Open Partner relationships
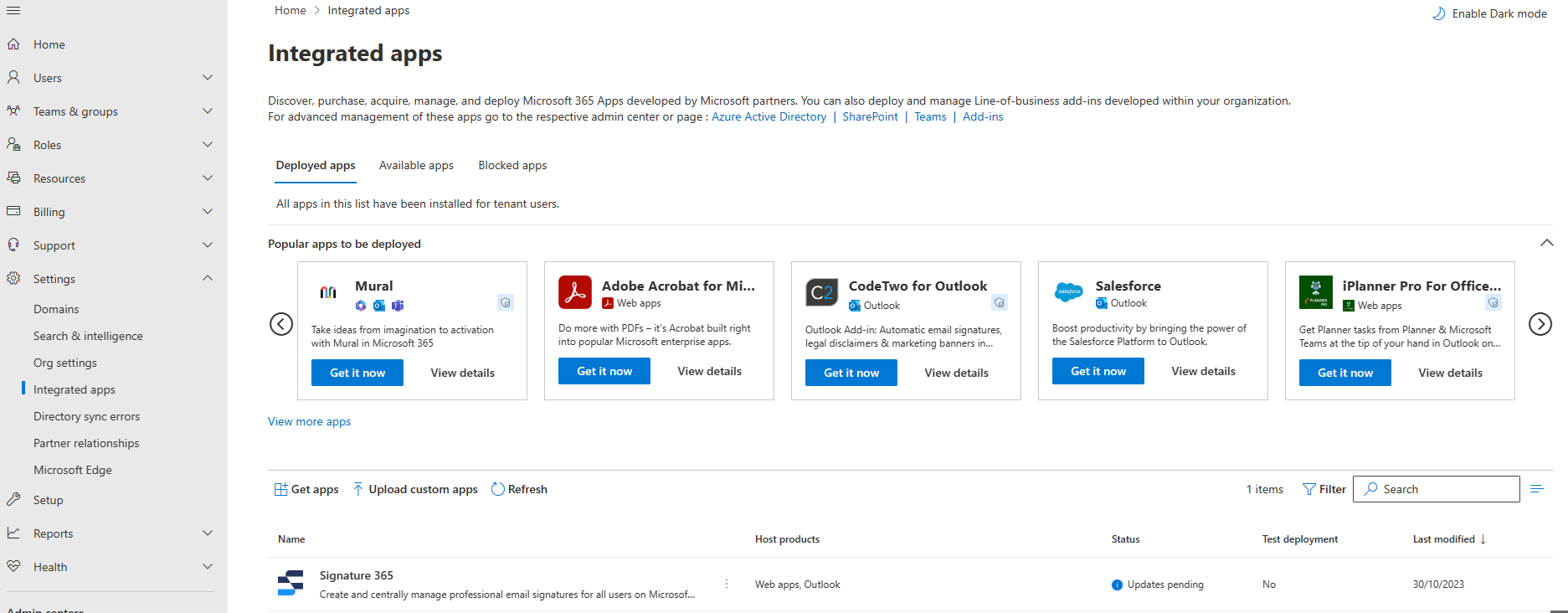The height and width of the screenshot is (613, 1568). [86, 443]
